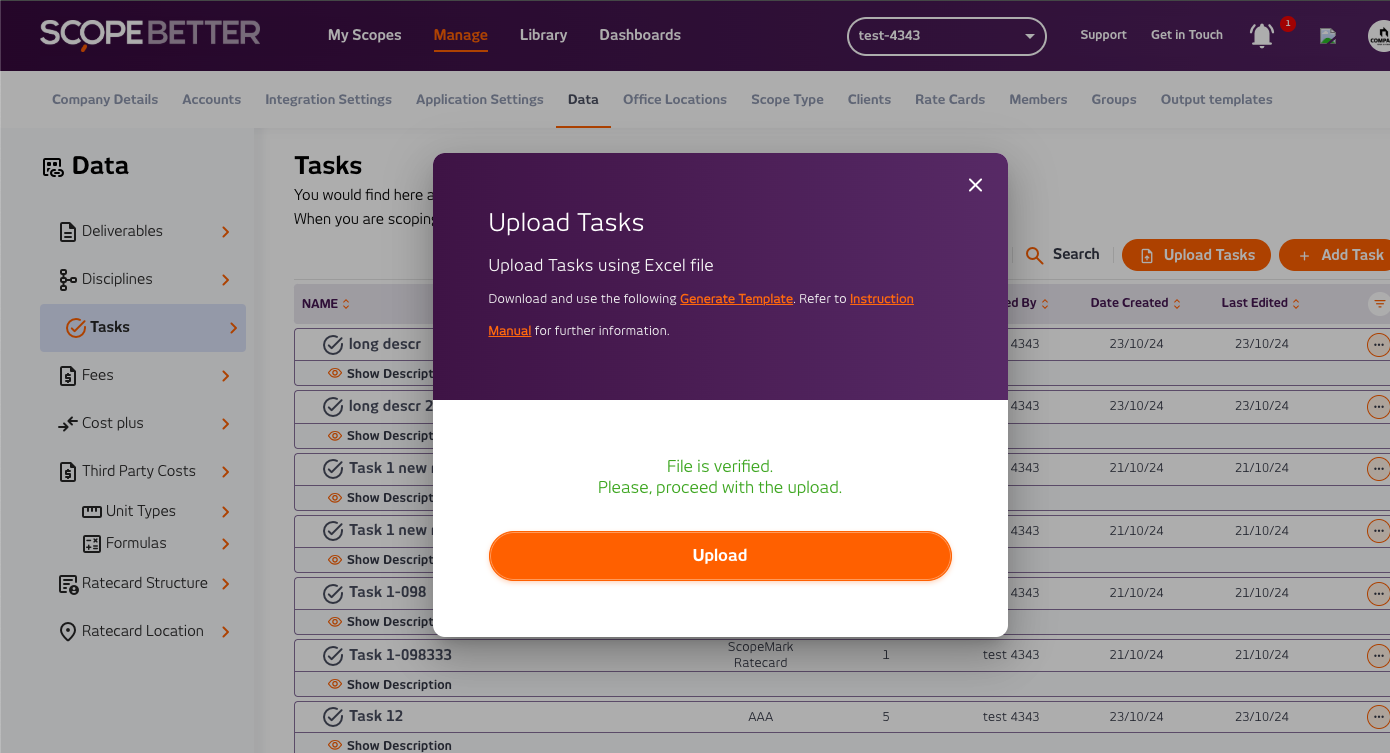The width and height of the screenshot is (1390, 753).
Task: Expand Third Party Costs chevron
Action: click(x=226, y=472)
